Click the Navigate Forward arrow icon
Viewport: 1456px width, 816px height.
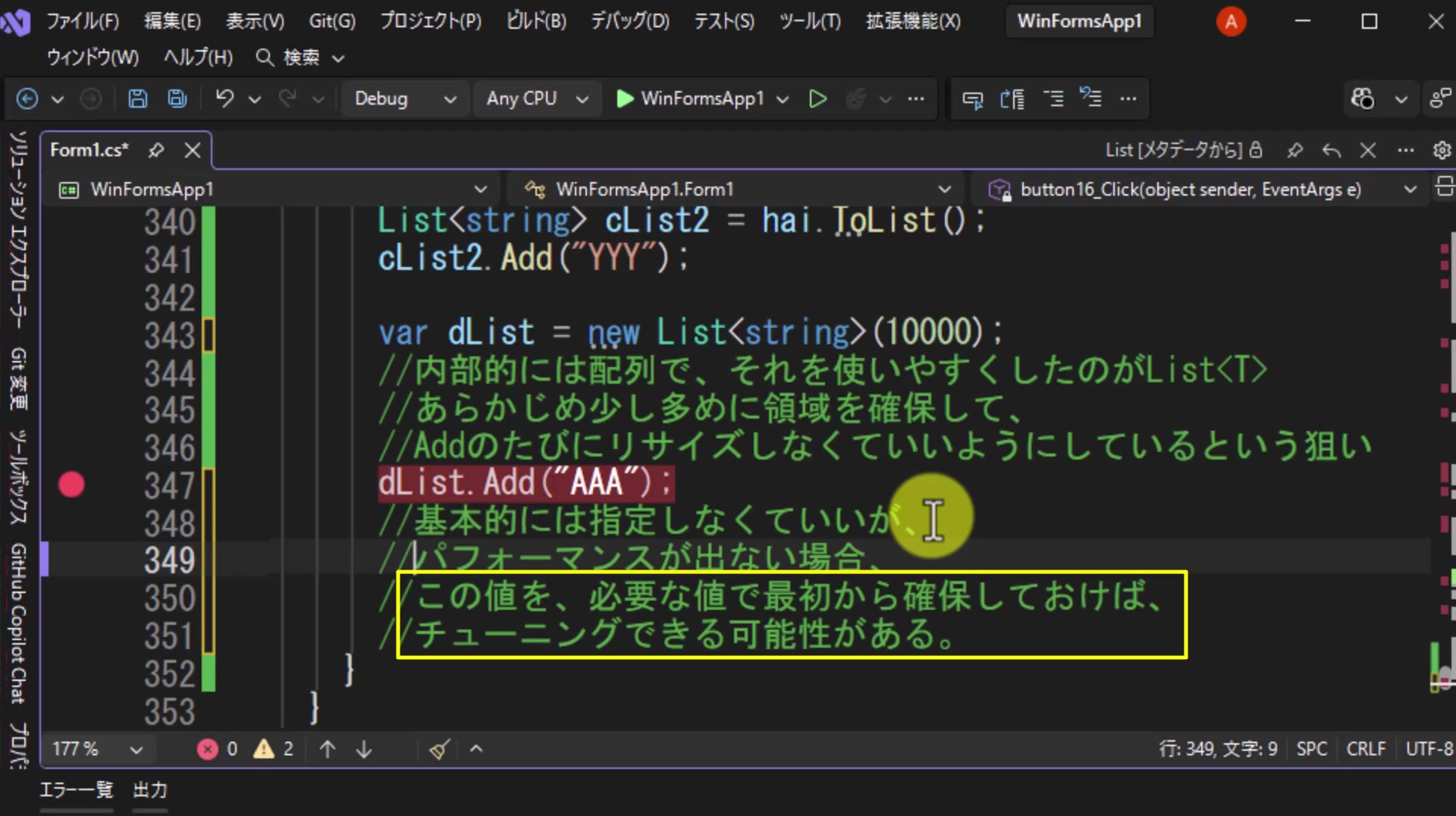[91, 99]
